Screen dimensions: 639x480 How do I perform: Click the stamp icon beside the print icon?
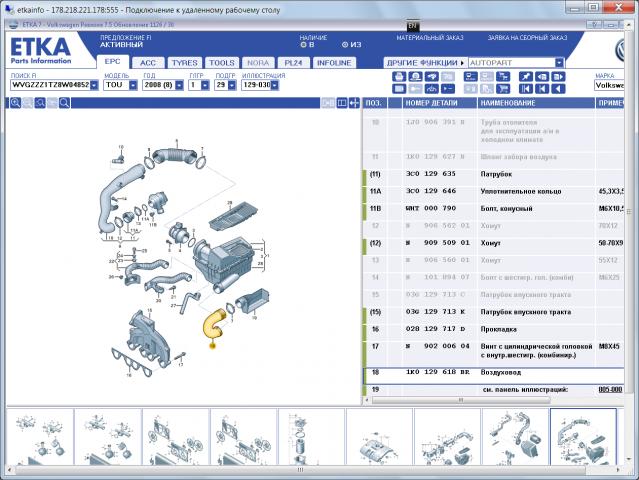pos(415,76)
